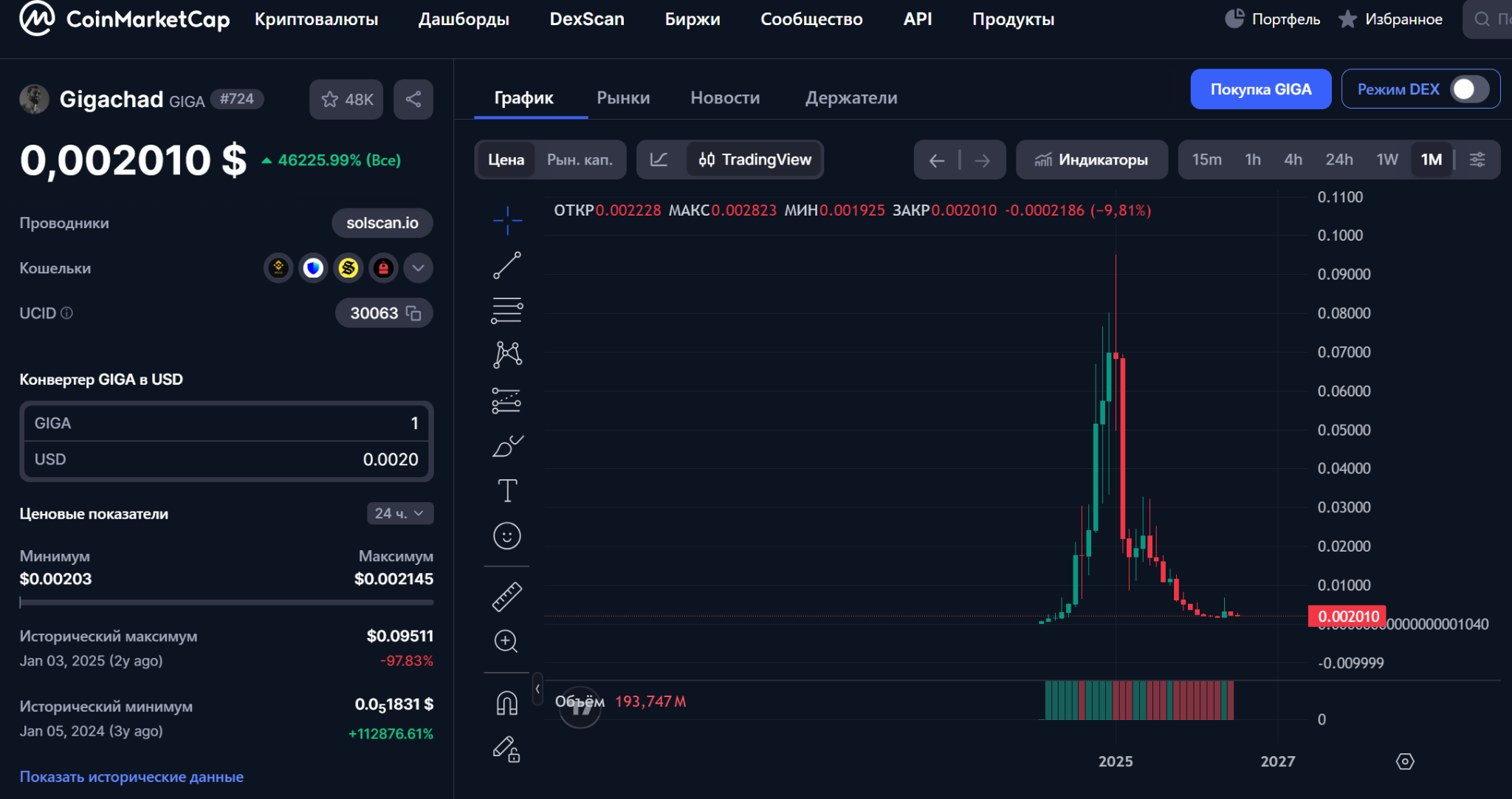Click the CoinMarketCap logo
This screenshot has height=799, width=1512.
point(124,18)
